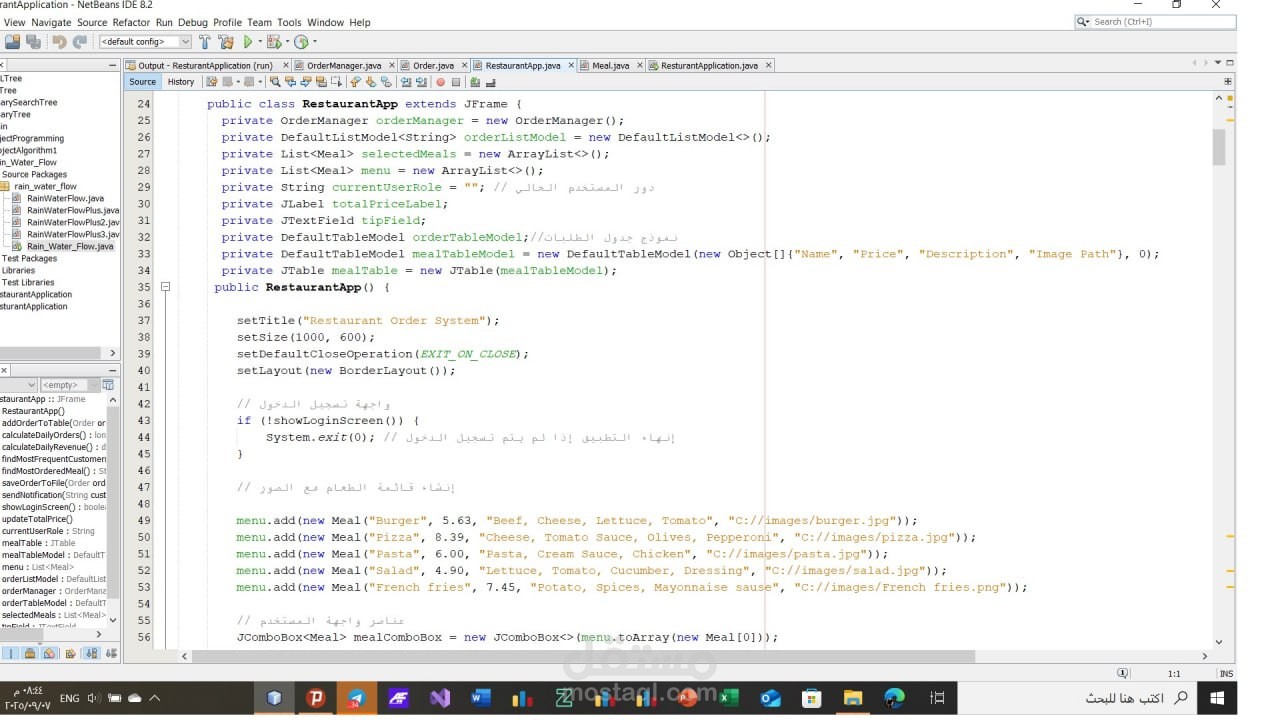The height and width of the screenshot is (720, 1280).
Task: Click the Save All disks icon
Action: [x=33, y=42]
